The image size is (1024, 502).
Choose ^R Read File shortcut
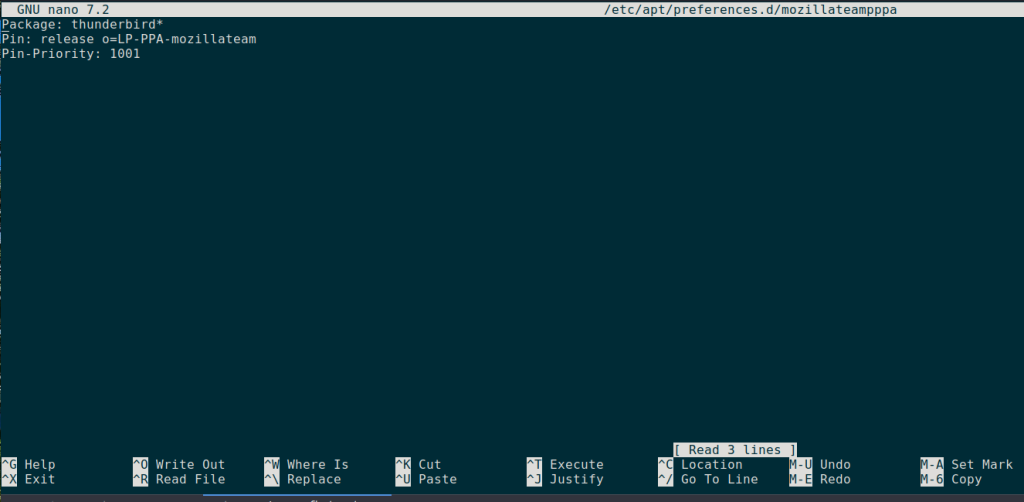tap(179, 480)
